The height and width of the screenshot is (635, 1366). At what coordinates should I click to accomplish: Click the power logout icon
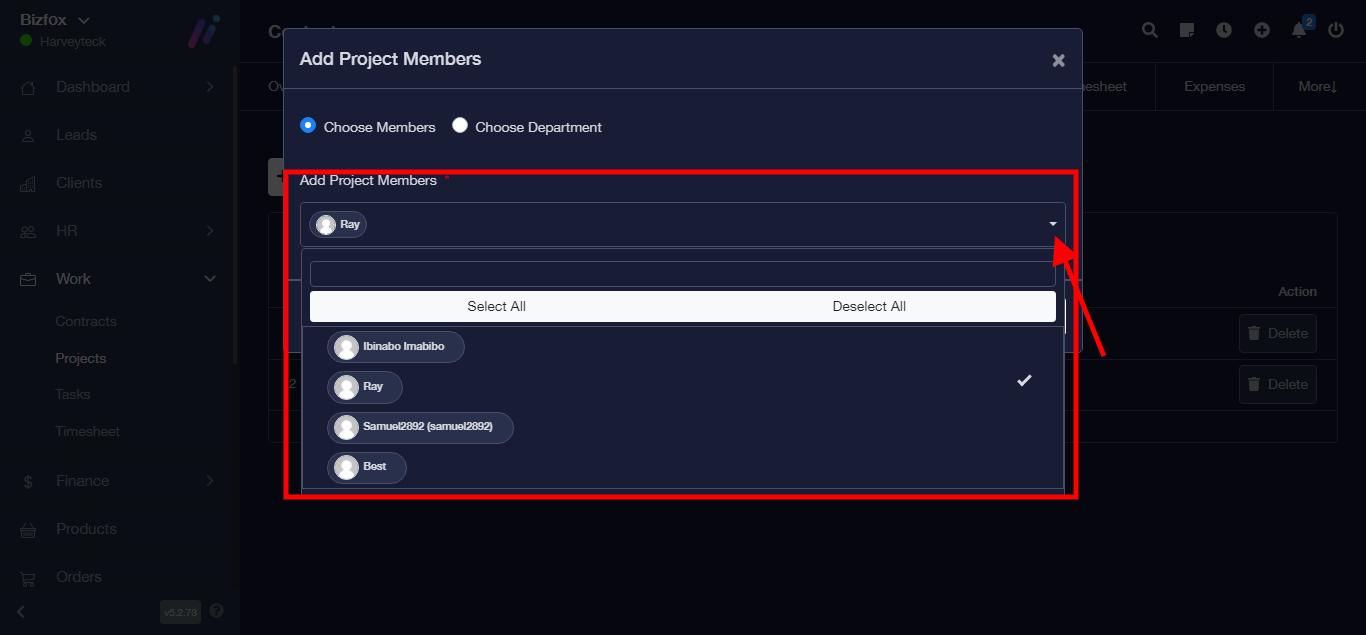[x=1336, y=30]
